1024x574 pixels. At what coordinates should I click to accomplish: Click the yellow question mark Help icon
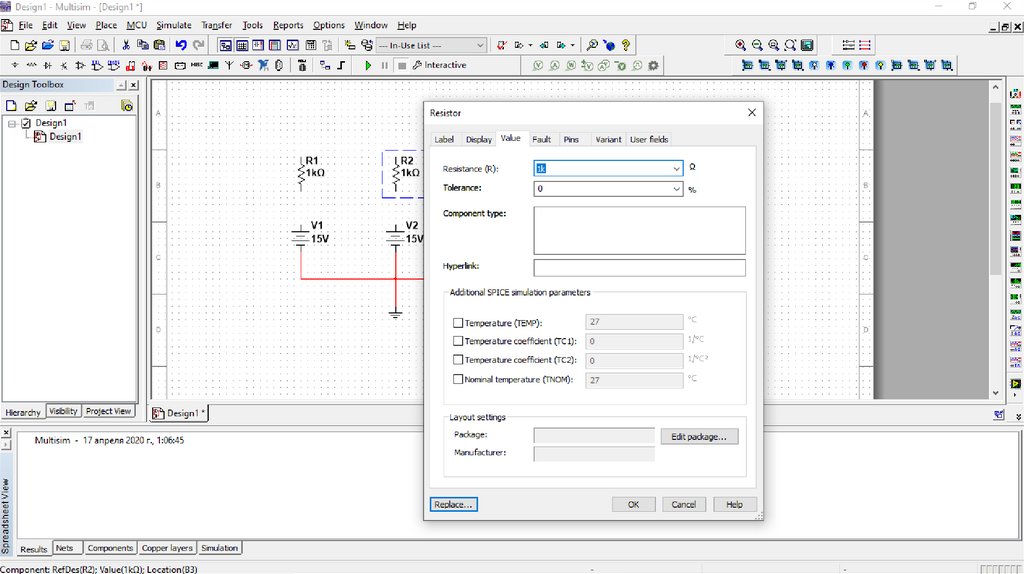626,45
